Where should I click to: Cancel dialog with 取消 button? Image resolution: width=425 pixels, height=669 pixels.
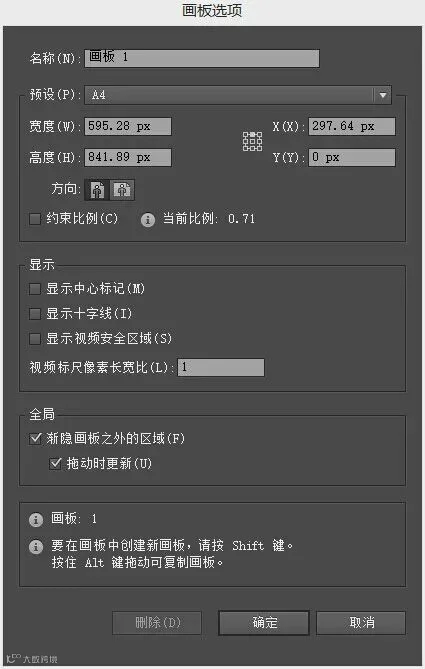361,623
